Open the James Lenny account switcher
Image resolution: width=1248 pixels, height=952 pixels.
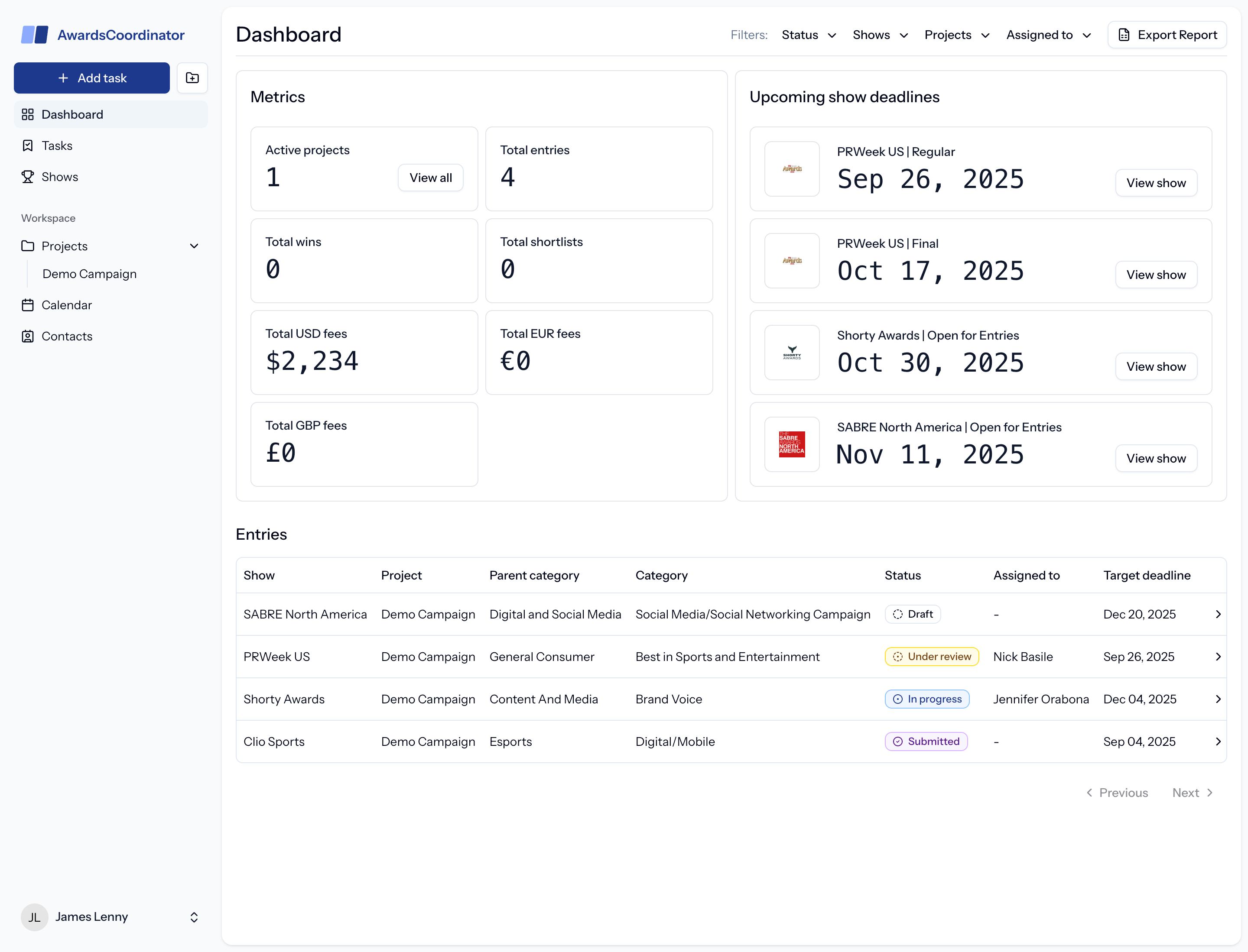[194, 917]
